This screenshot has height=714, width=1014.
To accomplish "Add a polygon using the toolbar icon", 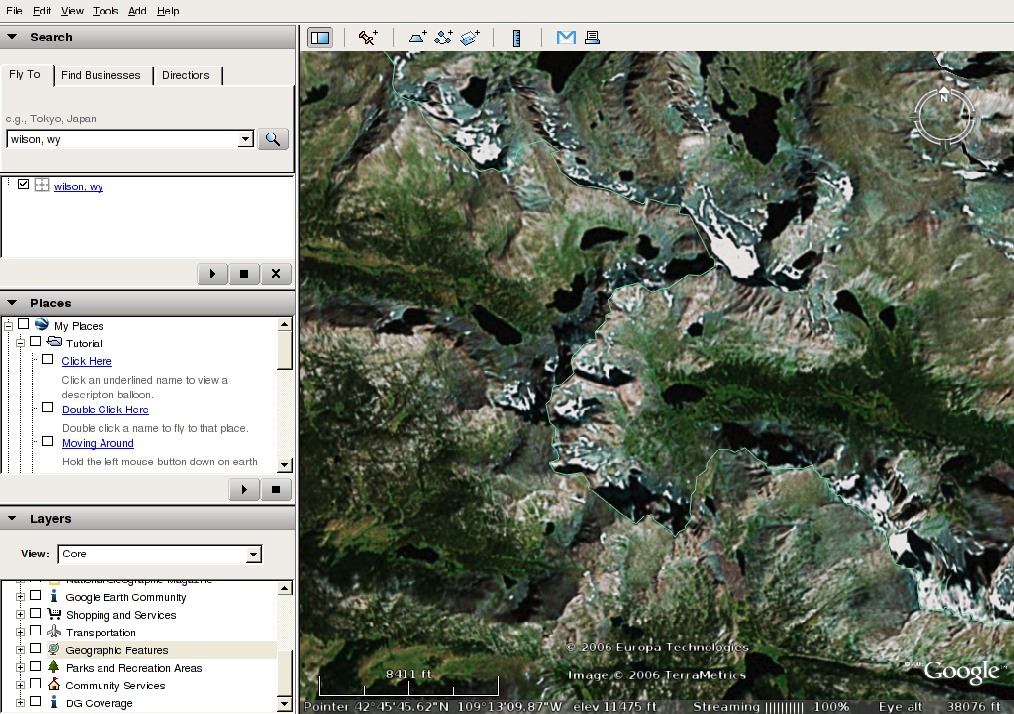I will 418,38.
